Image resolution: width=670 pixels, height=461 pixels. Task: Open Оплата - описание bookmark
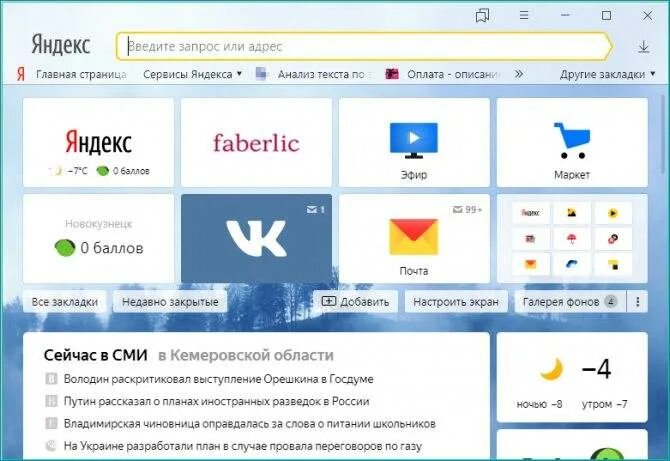click(453, 74)
